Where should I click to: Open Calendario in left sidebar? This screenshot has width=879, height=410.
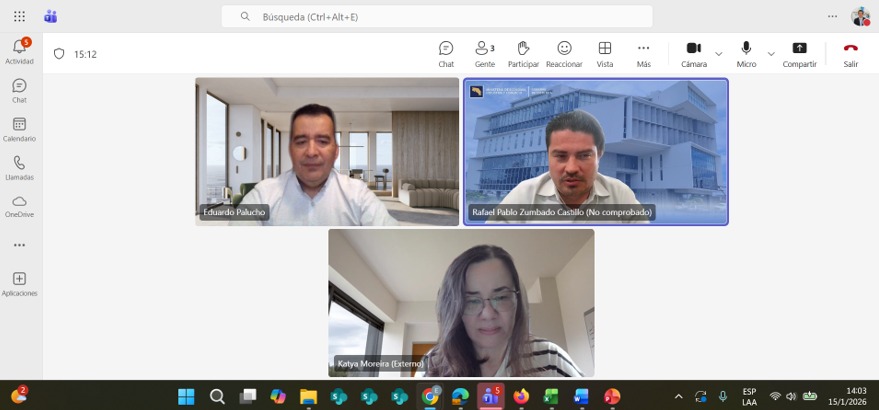tap(20, 130)
